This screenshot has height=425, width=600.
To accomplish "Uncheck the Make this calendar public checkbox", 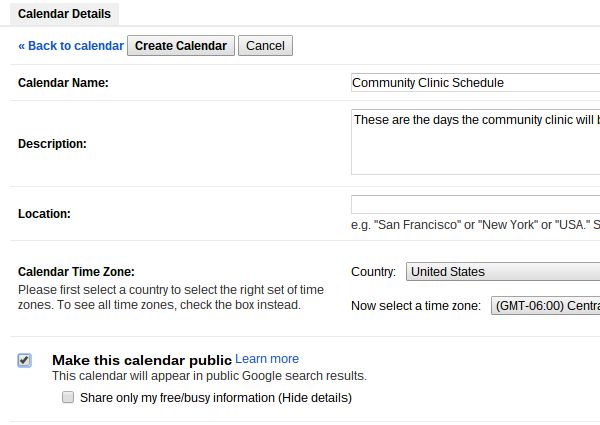I will coord(25,361).
